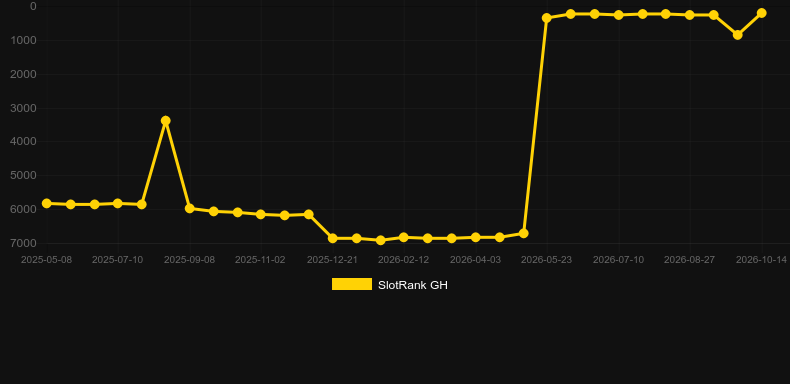Image resolution: width=790 pixels, height=384 pixels.
Task: Click the y-axis label 2000
Action: 23,74
